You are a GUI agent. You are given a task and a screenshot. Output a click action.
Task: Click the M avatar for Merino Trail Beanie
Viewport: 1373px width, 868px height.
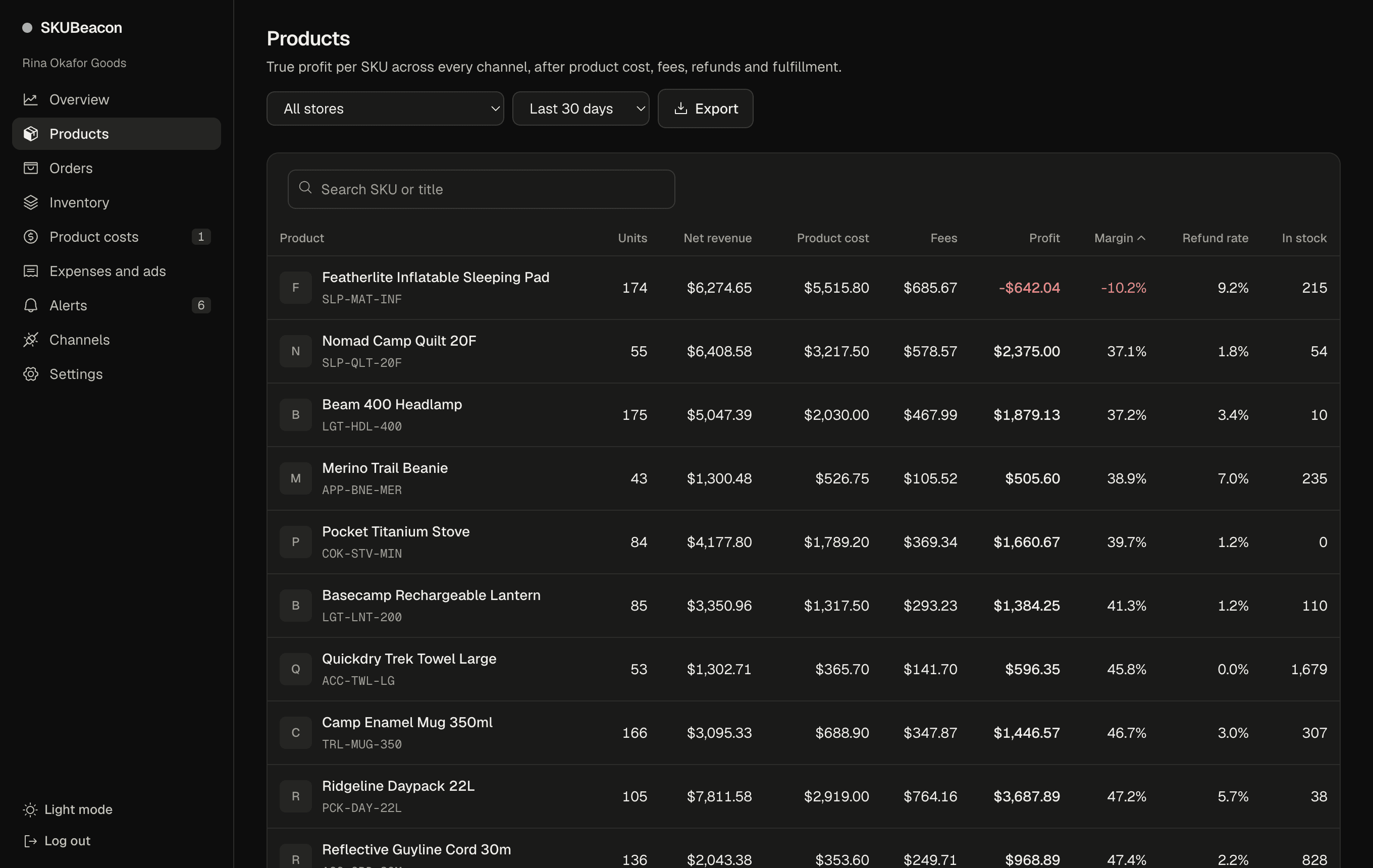(295, 478)
